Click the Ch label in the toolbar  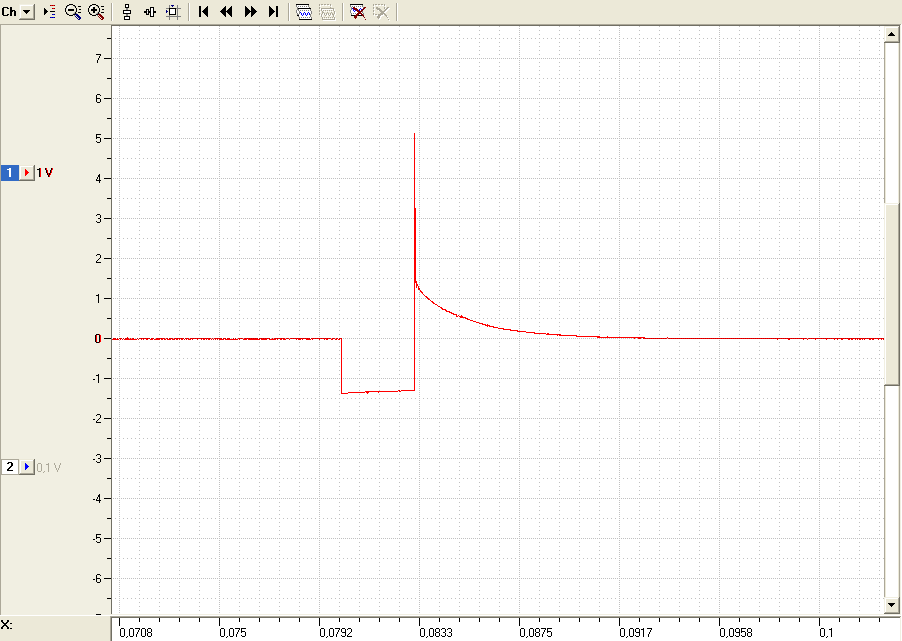pyautogui.click(x=9, y=12)
